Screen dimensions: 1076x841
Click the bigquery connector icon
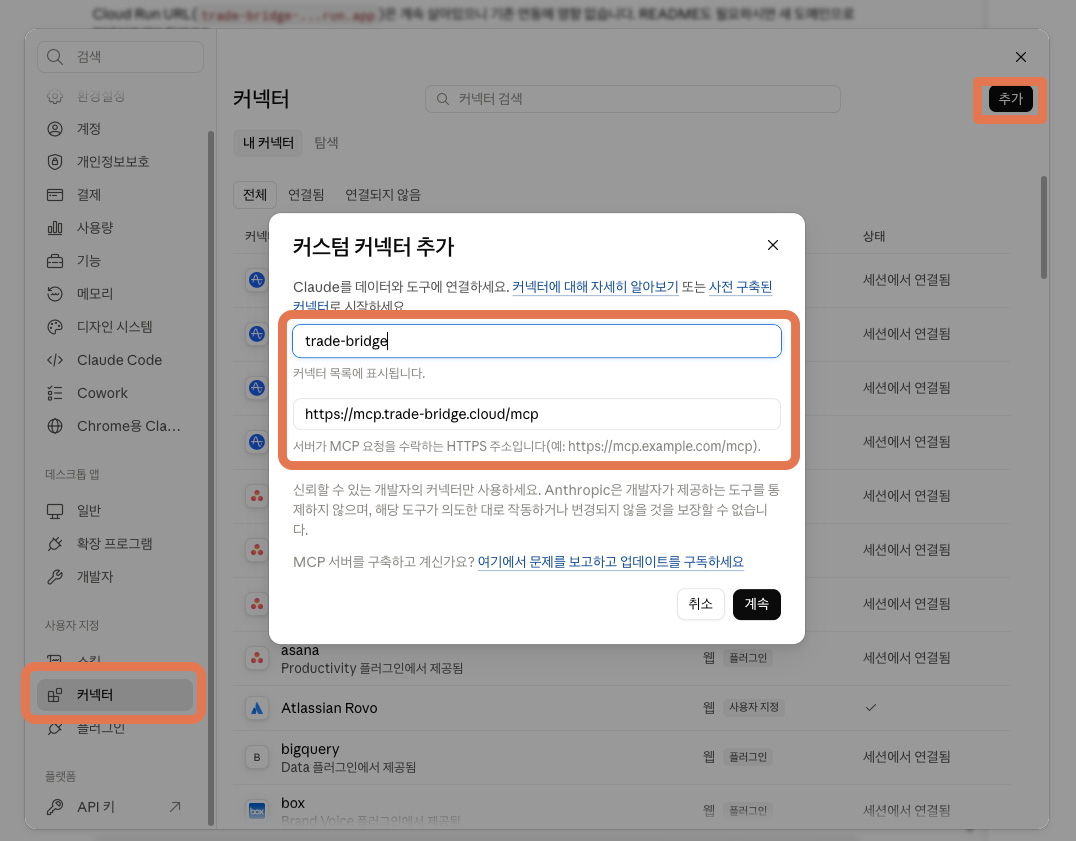[x=257, y=757]
